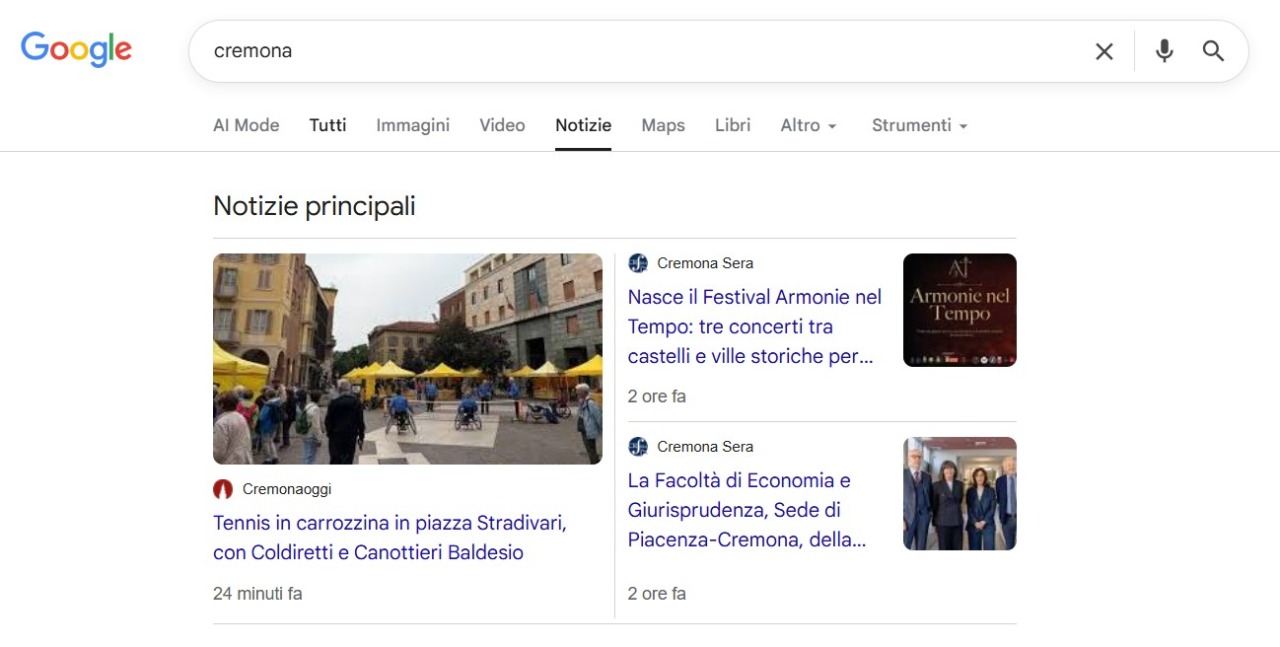The image size is (1280, 647).
Task: Click the Cremona Sera icon above Festival Armonie article
Action: (638, 263)
